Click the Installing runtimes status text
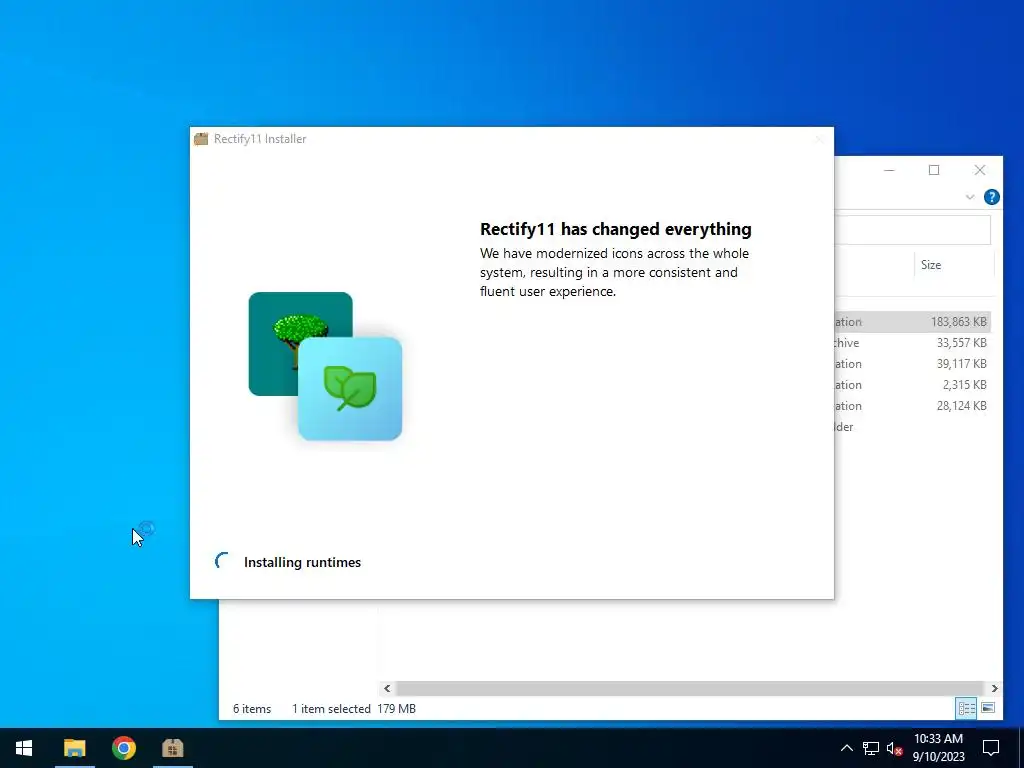This screenshot has width=1024, height=768. coord(302,562)
